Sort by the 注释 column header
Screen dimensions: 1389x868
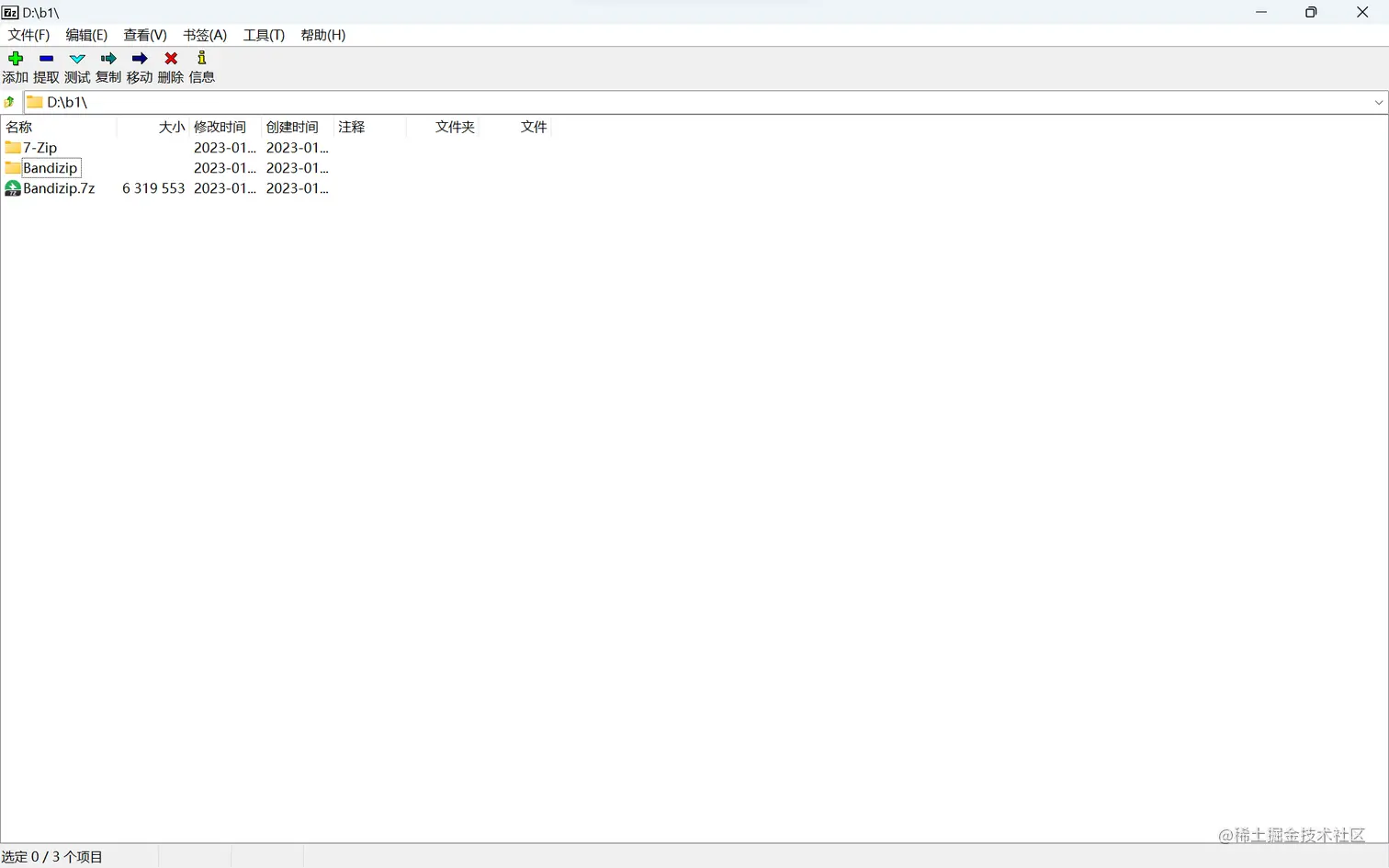click(369, 127)
